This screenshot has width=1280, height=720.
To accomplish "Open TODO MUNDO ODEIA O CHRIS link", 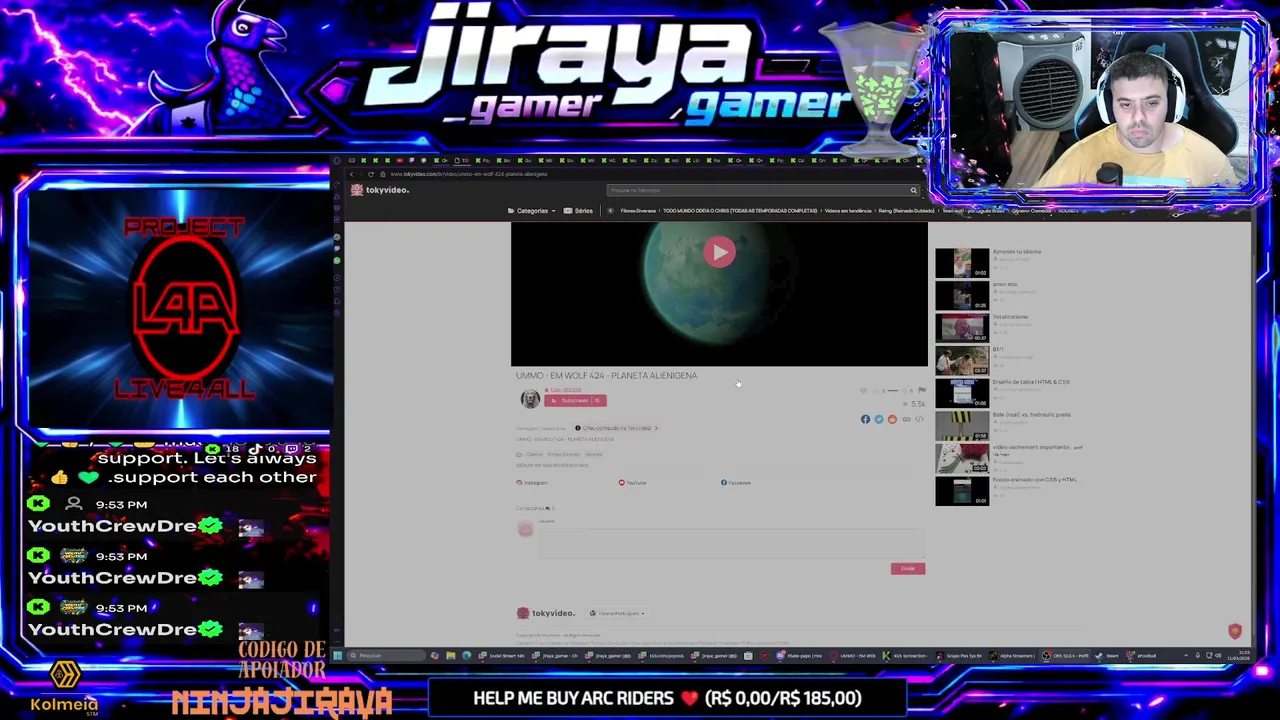I will pos(740,211).
